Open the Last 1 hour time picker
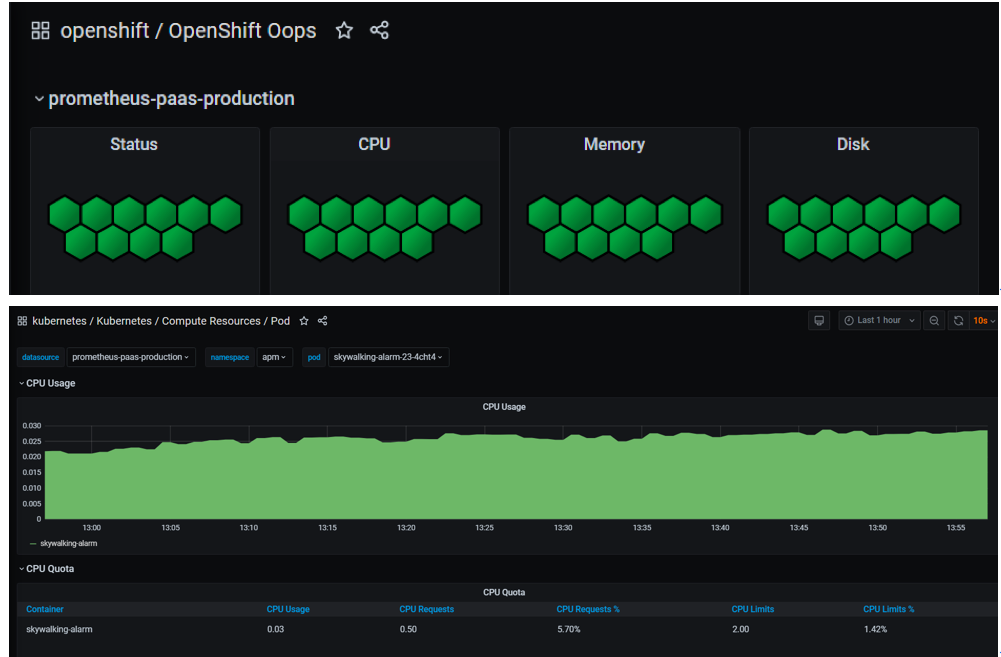Screen dimensions: 1001x657 click(879, 321)
